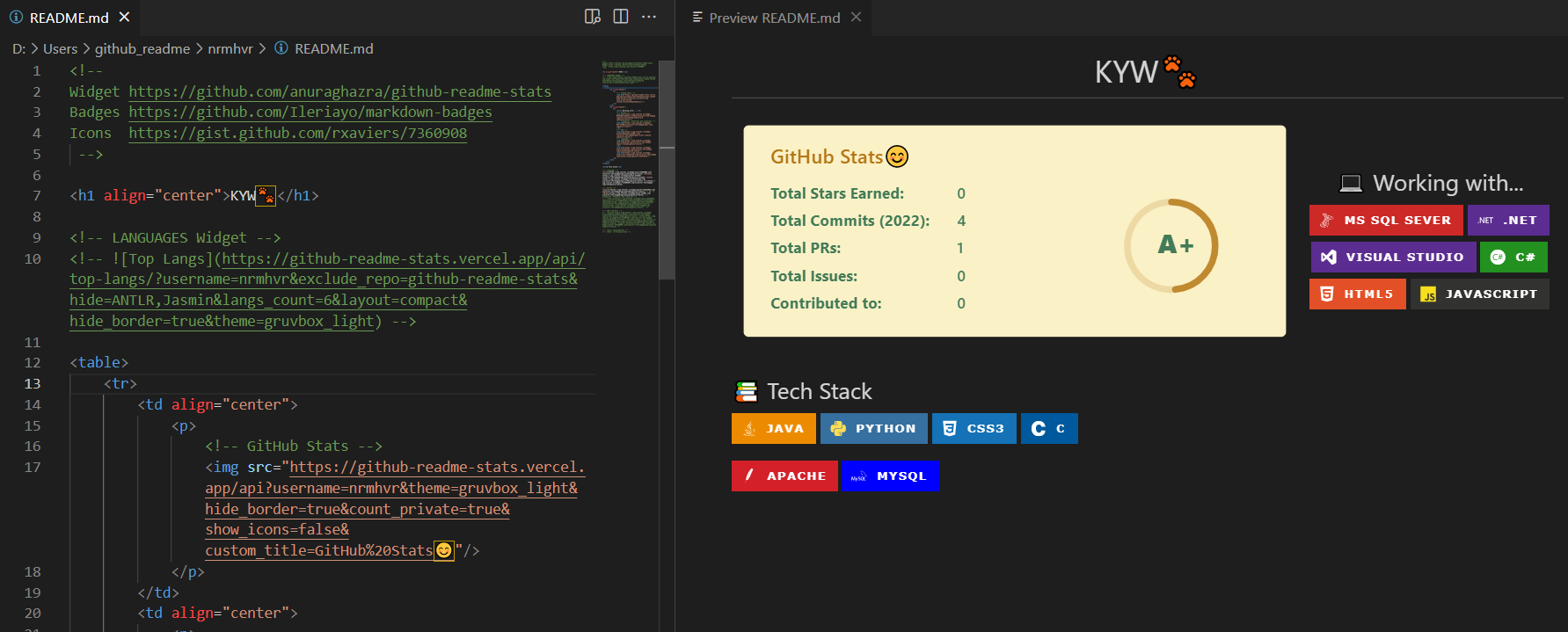The image size is (1568, 632).
Task: Click Total Issues label
Action: coord(814,276)
